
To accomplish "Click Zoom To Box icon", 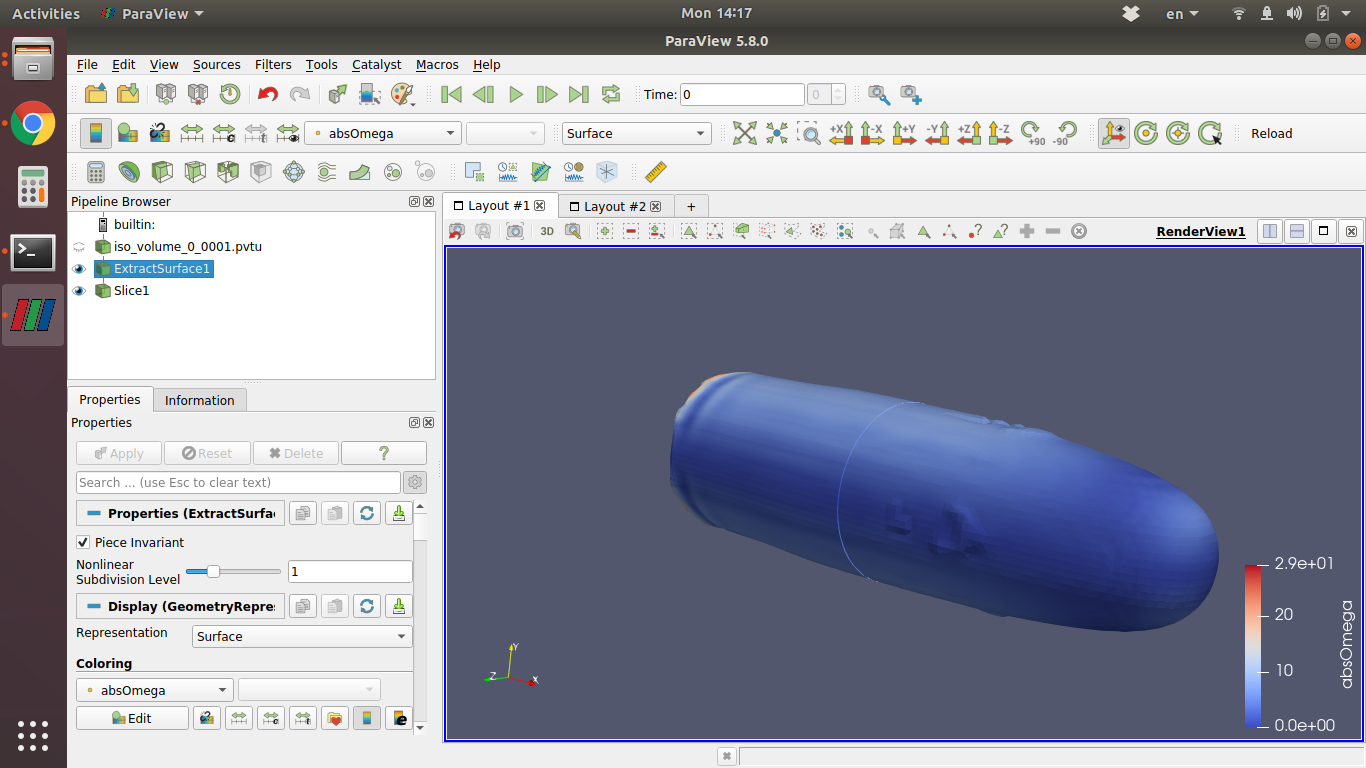I will [809, 133].
